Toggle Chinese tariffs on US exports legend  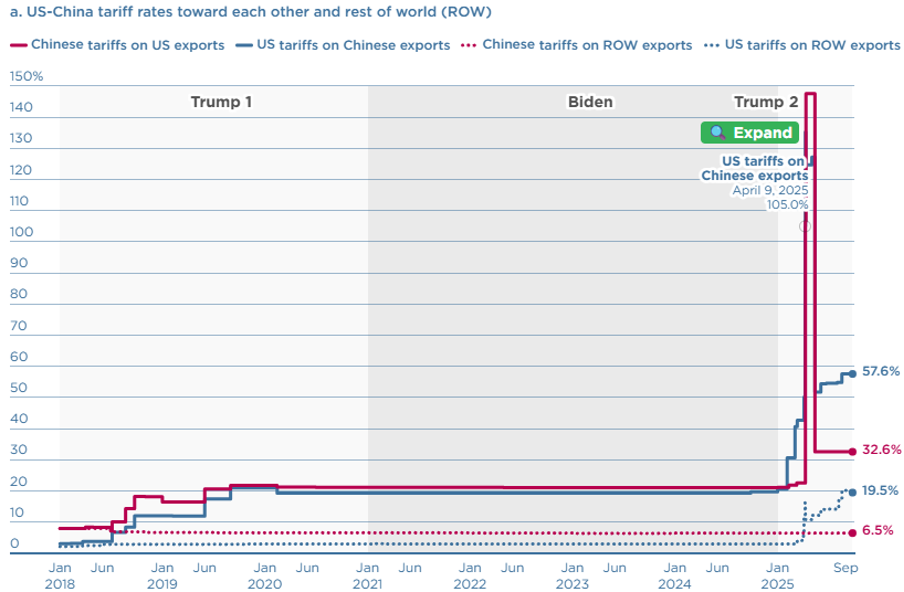click(126, 45)
